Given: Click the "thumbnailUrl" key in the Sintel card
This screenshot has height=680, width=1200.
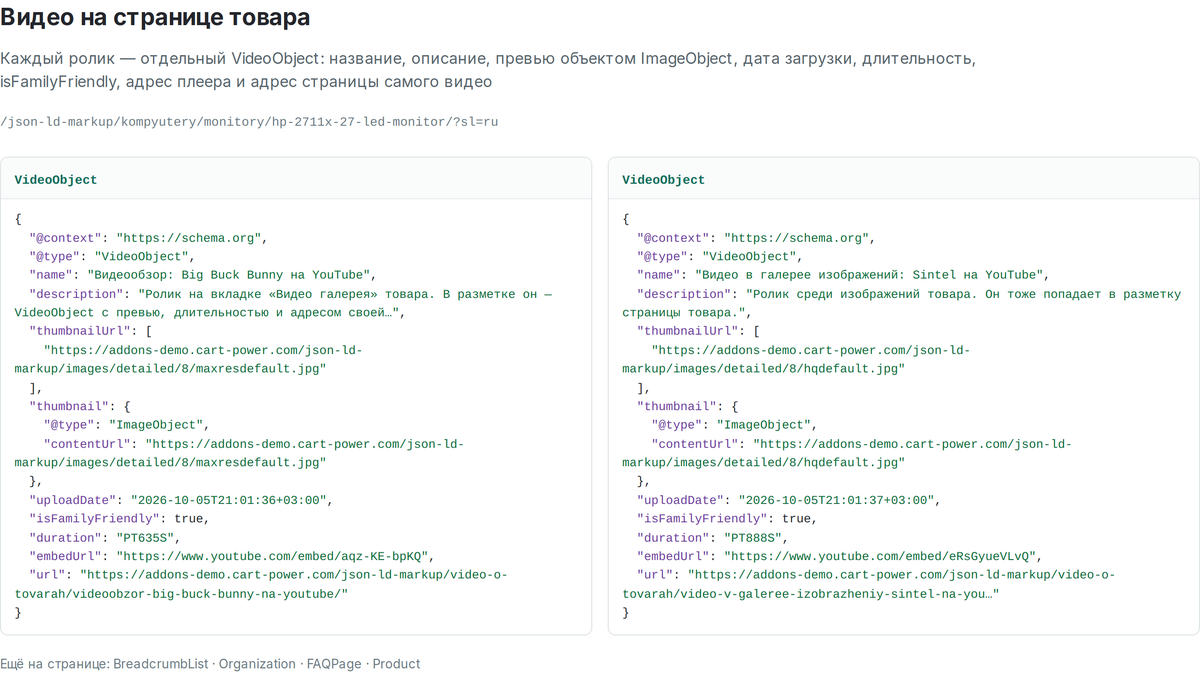Looking at the screenshot, I should click(x=685, y=331).
